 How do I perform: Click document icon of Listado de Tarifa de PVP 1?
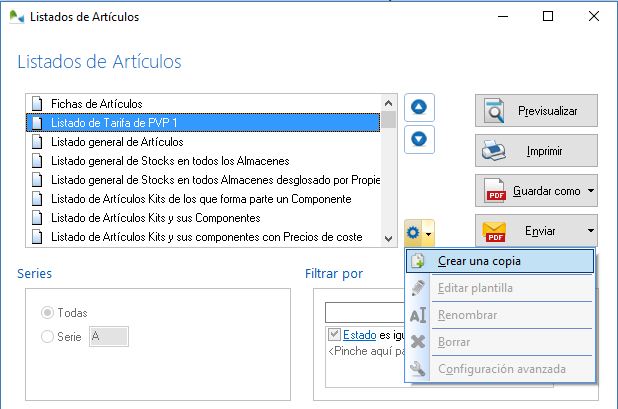tap(37, 123)
